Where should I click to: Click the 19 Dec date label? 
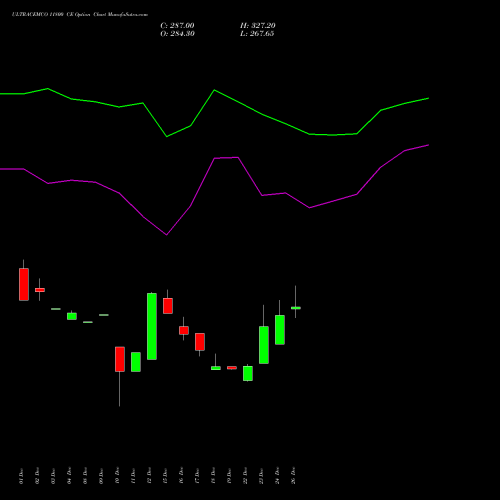[229, 476]
